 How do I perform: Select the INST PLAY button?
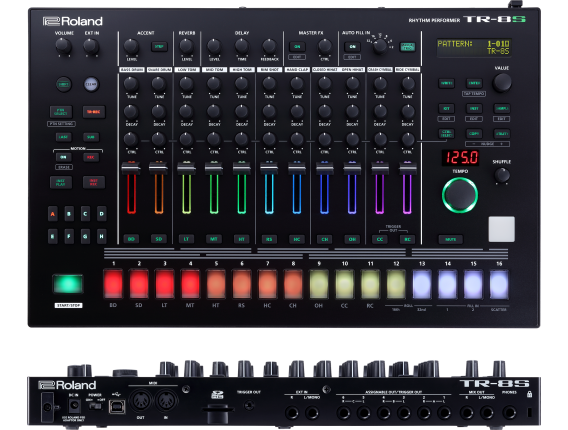pyautogui.click(x=61, y=182)
